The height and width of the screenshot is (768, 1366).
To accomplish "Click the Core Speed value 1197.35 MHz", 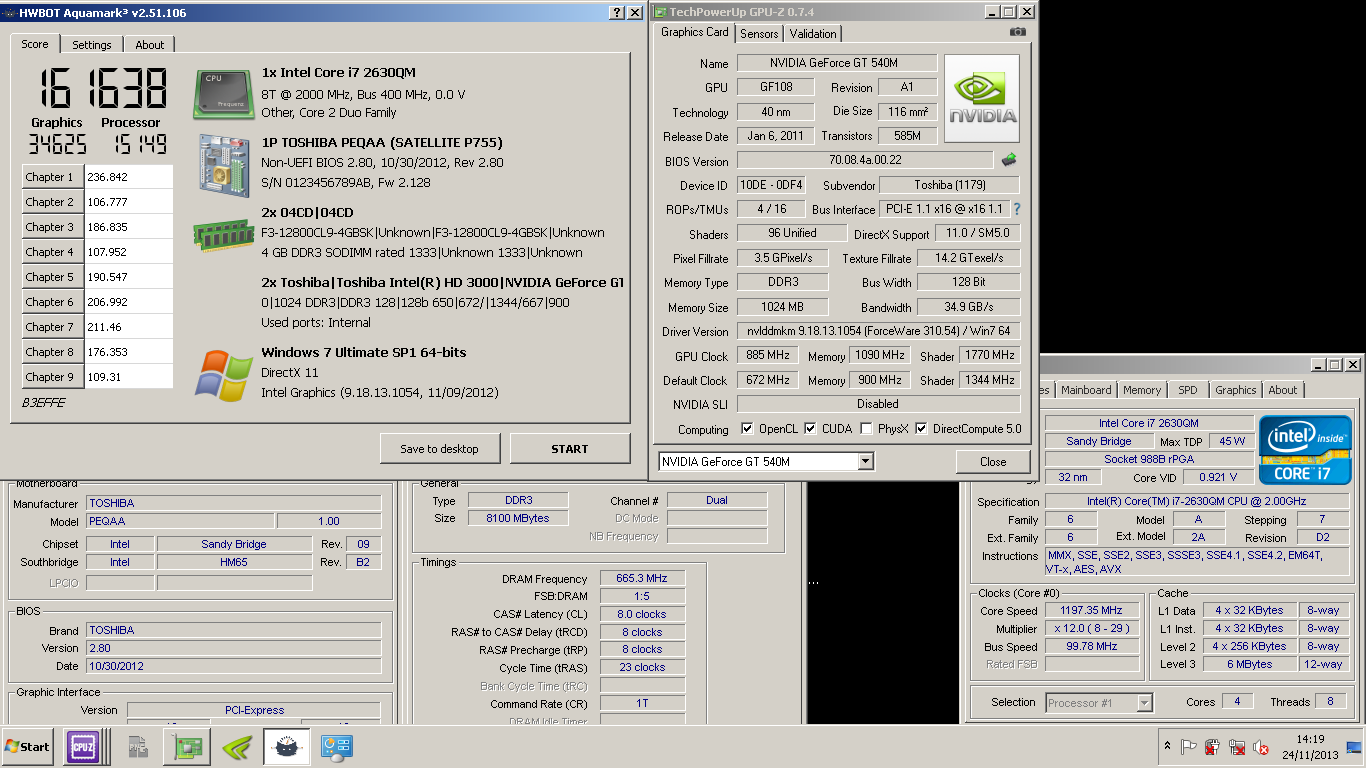I will pyautogui.click(x=1092, y=610).
